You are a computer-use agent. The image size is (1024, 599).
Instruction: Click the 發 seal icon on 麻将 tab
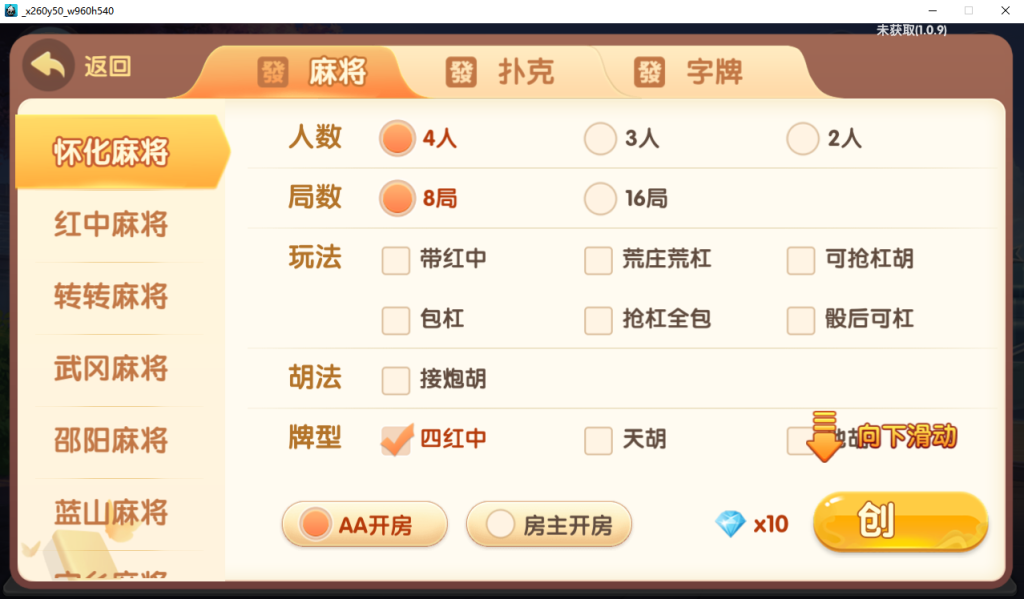coord(274,71)
